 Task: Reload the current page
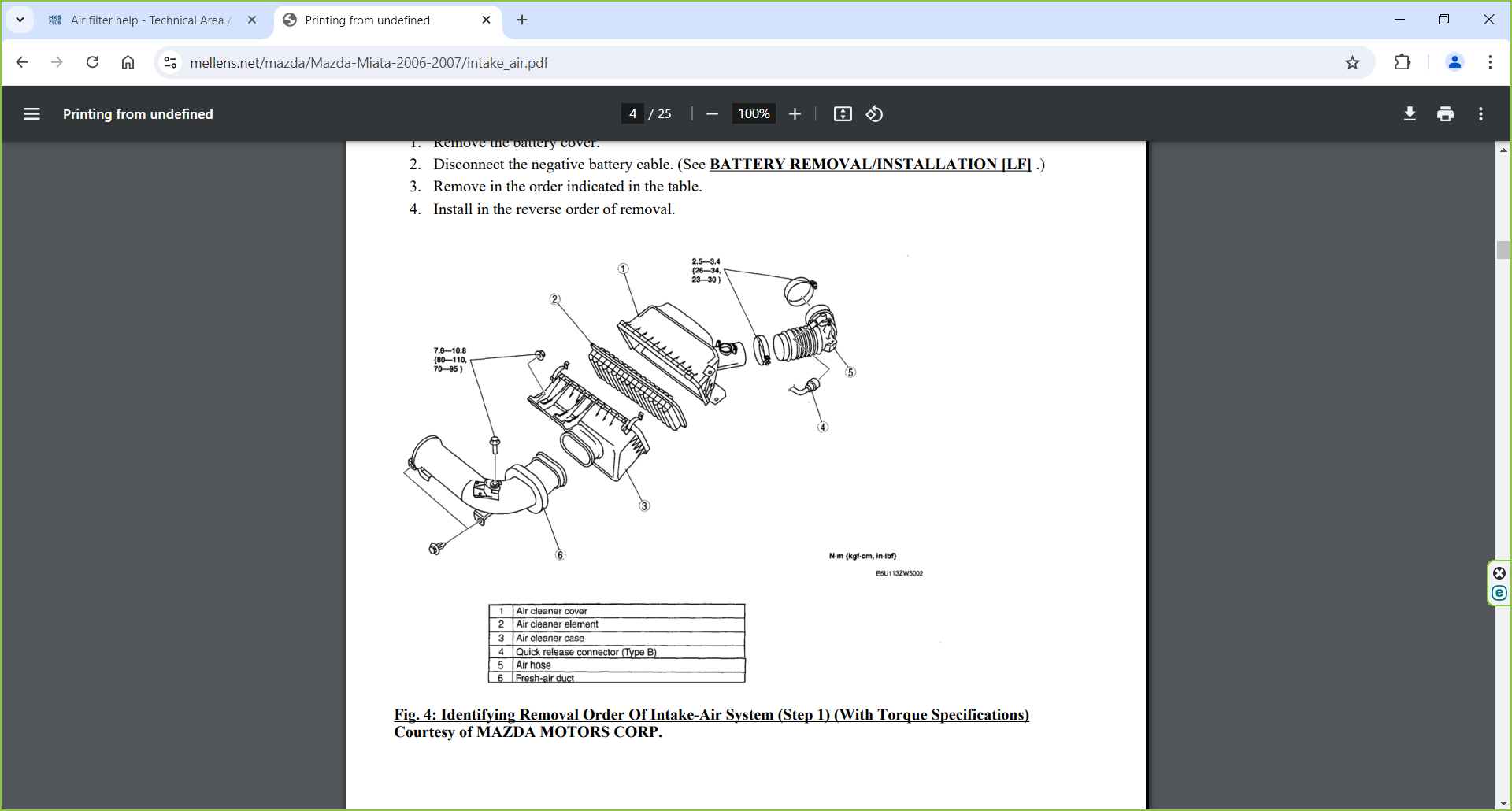pyautogui.click(x=92, y=62)
